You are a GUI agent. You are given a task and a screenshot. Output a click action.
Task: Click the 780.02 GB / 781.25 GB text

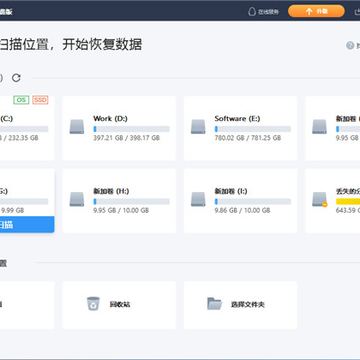(248, 138)
